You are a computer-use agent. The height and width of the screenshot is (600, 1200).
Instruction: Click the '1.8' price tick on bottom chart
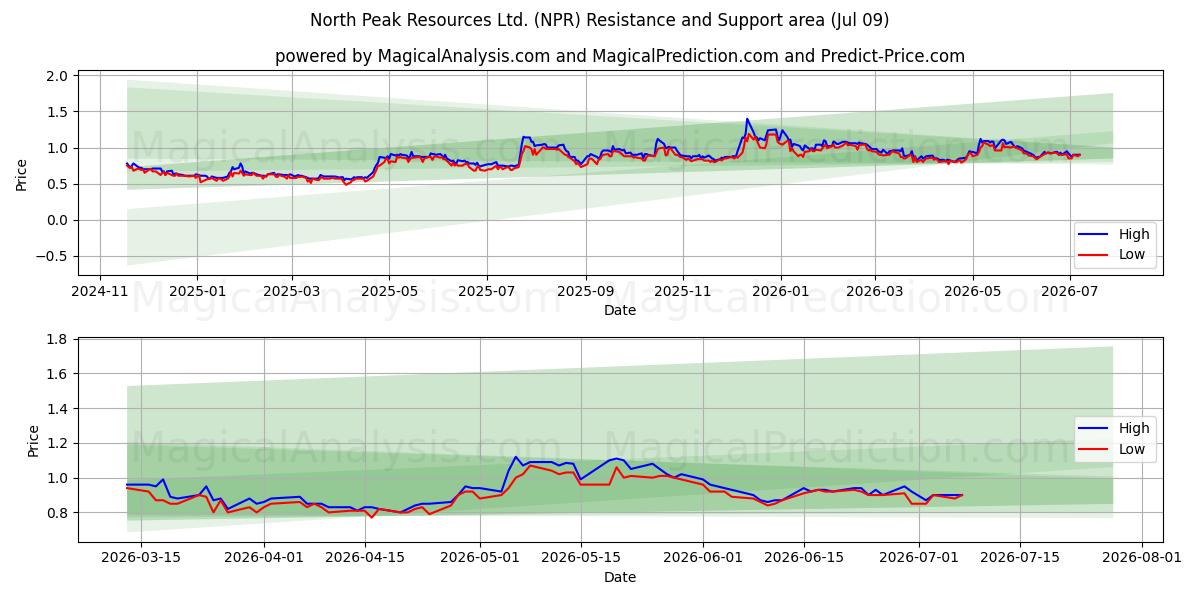[58, 340]
